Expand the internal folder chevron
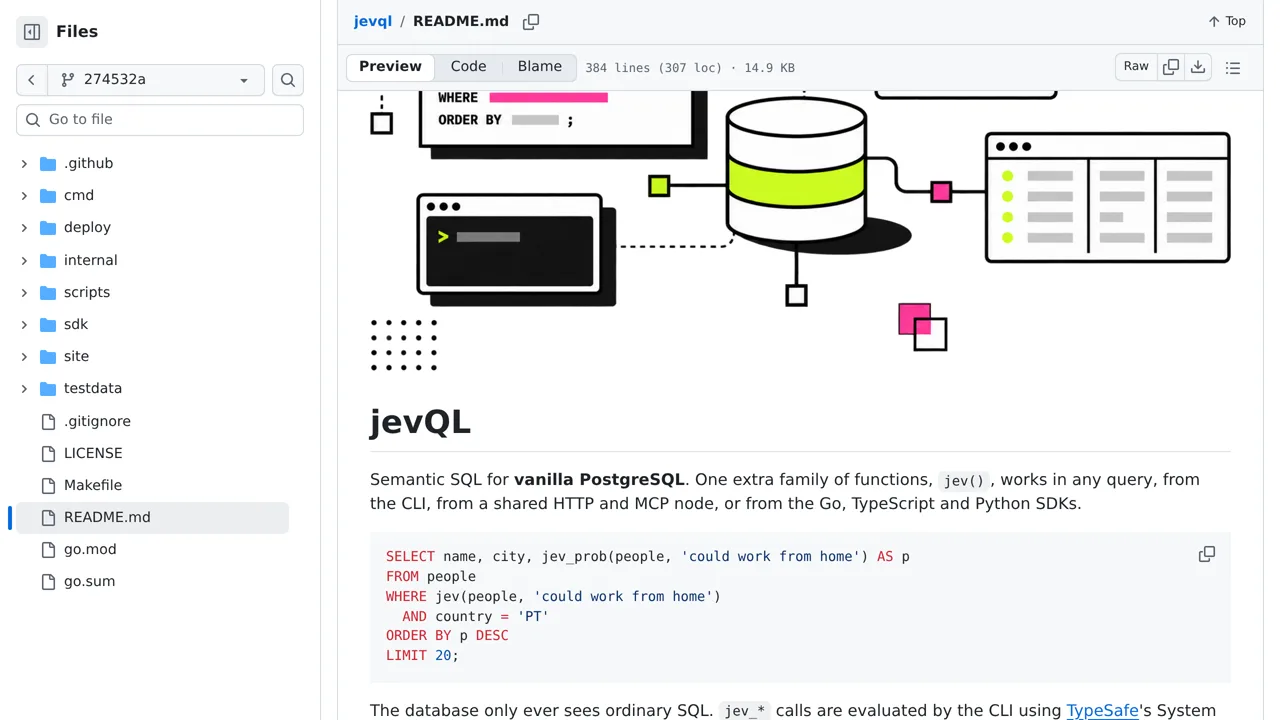The image size is (1280, 720). tap(24, 261)
